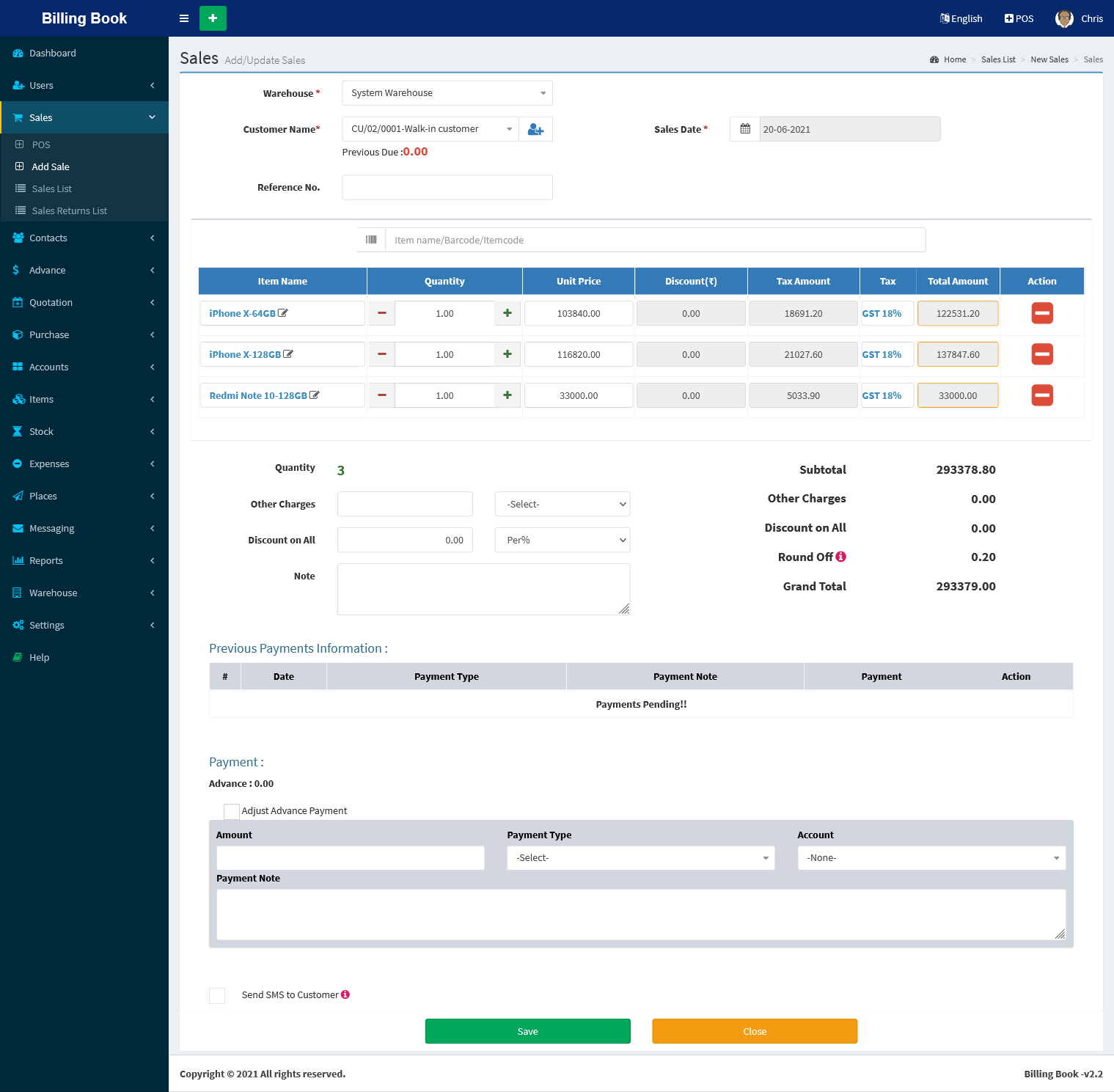The image size is (1114, 1092).
Task: Edit the iPhone X-64GB item details
Action: [283, 313]
